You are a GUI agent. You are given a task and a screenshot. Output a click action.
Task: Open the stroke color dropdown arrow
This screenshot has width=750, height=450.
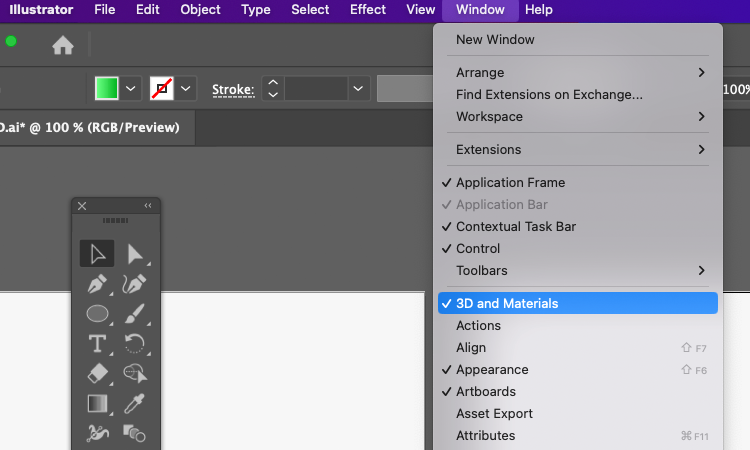click(186, 88)
